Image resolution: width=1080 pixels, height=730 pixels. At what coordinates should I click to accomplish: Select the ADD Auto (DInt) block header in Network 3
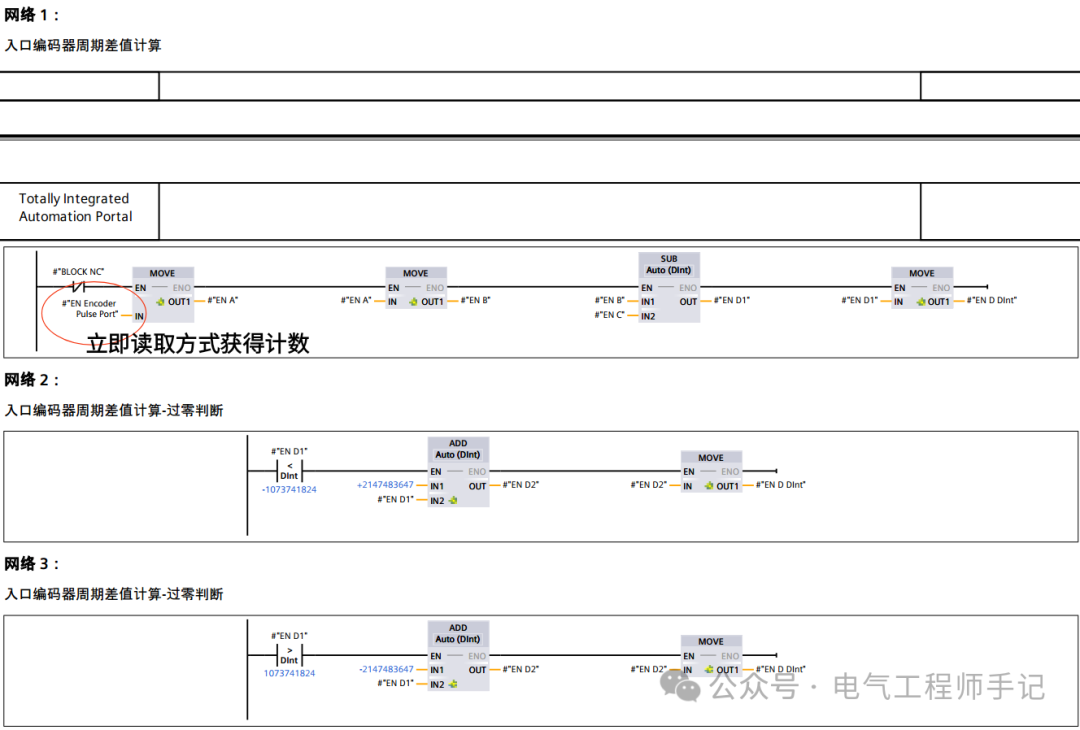458,634
